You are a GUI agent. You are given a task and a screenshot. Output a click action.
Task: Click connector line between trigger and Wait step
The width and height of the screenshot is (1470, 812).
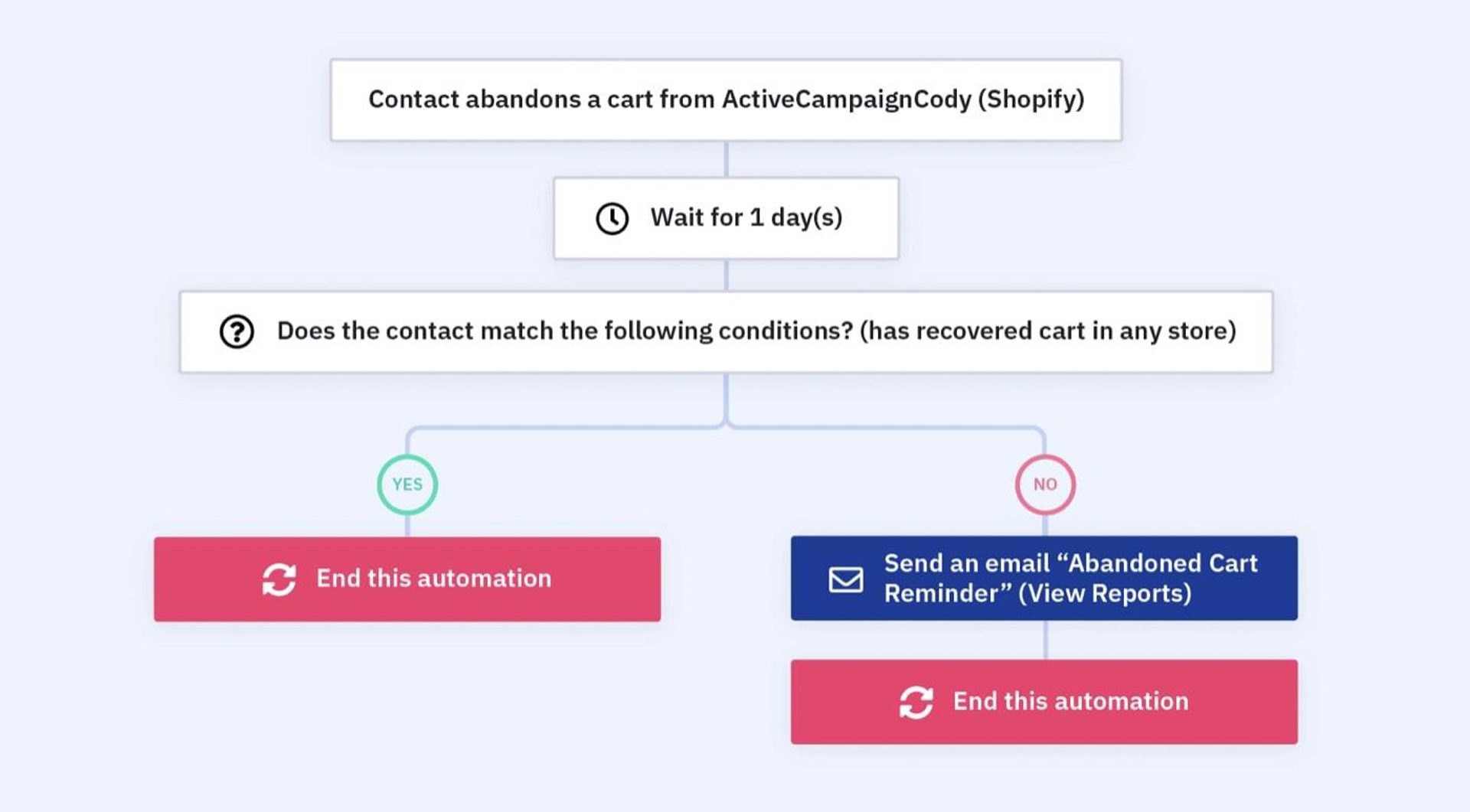point(726,159)
